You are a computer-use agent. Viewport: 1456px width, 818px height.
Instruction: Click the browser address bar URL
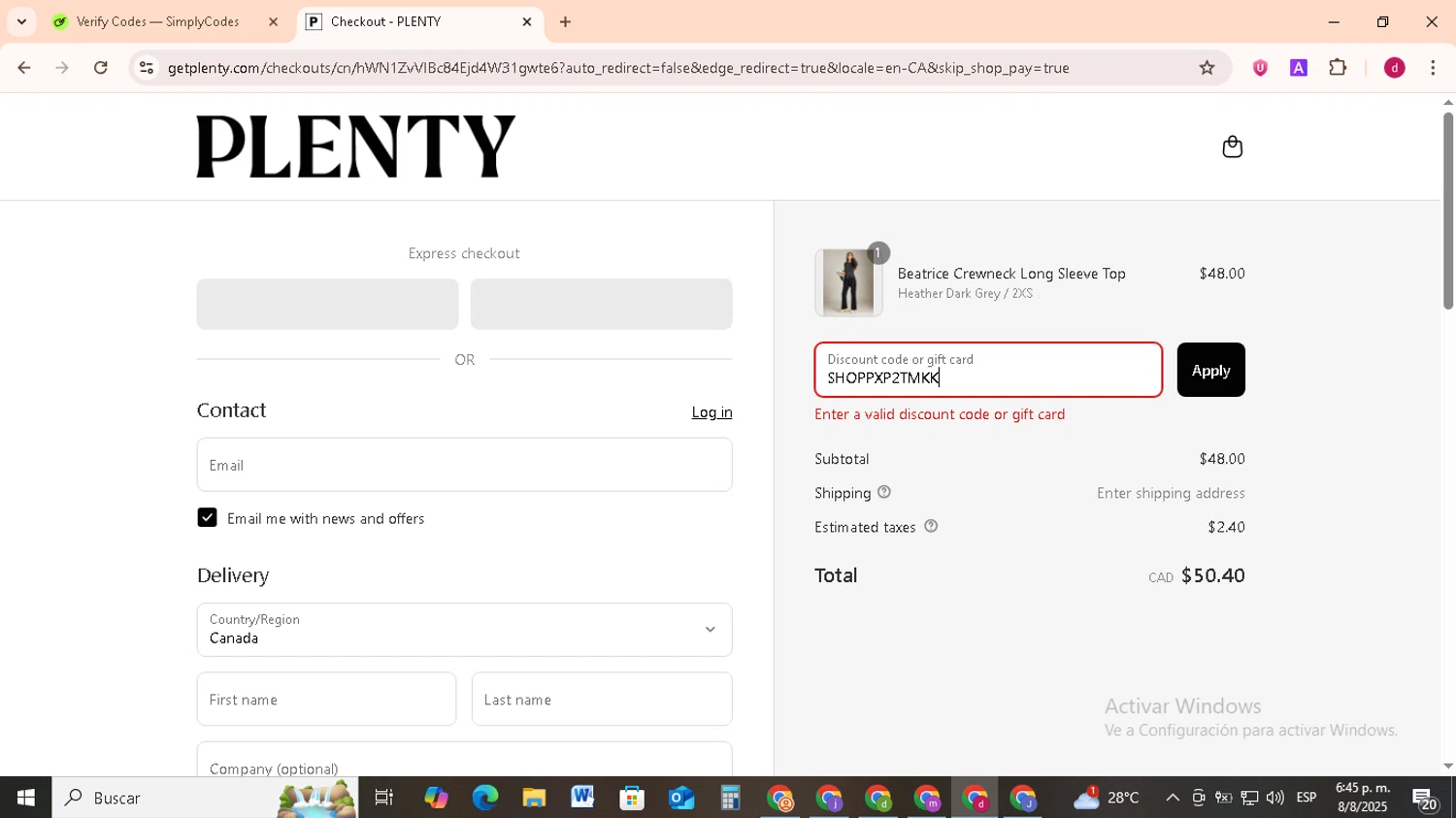(618, 68)
